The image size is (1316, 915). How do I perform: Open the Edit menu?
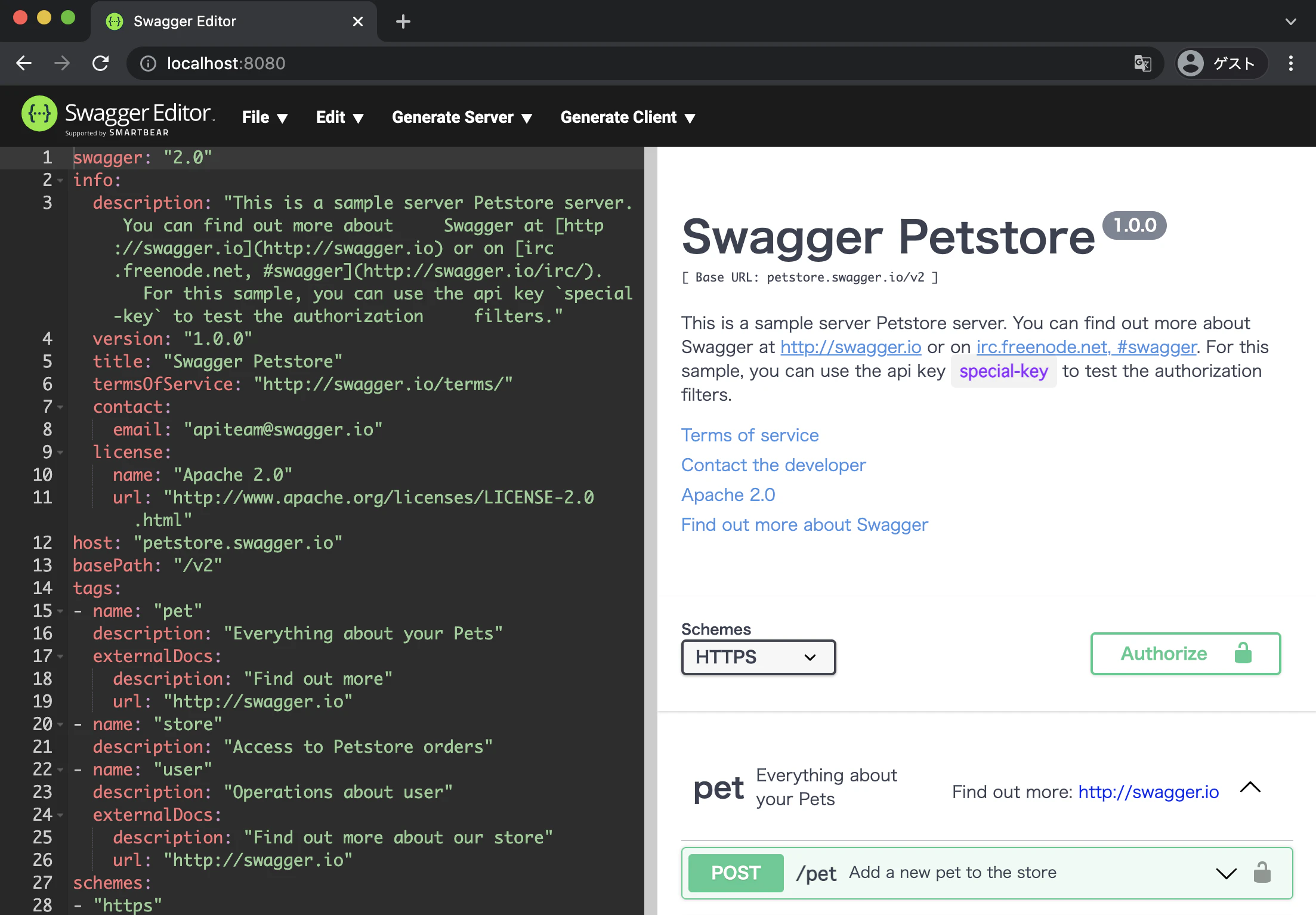click(x=339, y=118)
